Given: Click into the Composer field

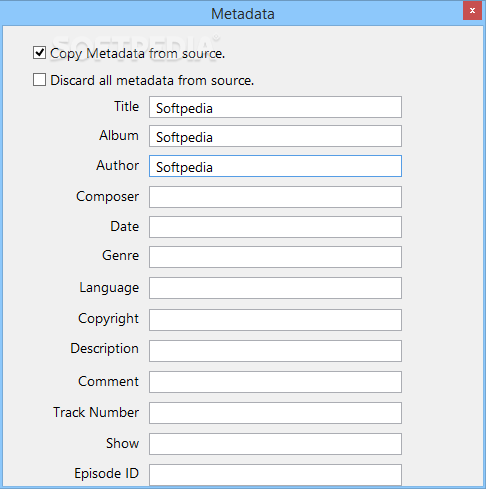Looking at the screenshot, I should (275, 197).
